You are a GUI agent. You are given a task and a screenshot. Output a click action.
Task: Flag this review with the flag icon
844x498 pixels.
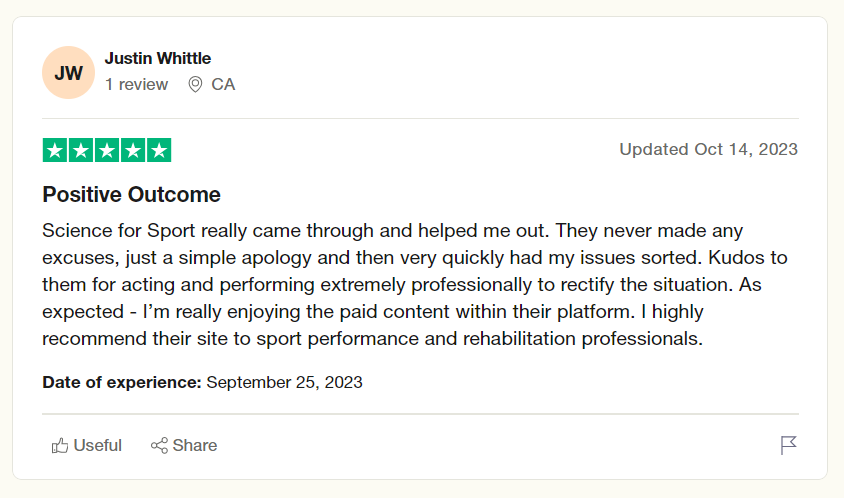pyautogui.click(x=788, y=445)
